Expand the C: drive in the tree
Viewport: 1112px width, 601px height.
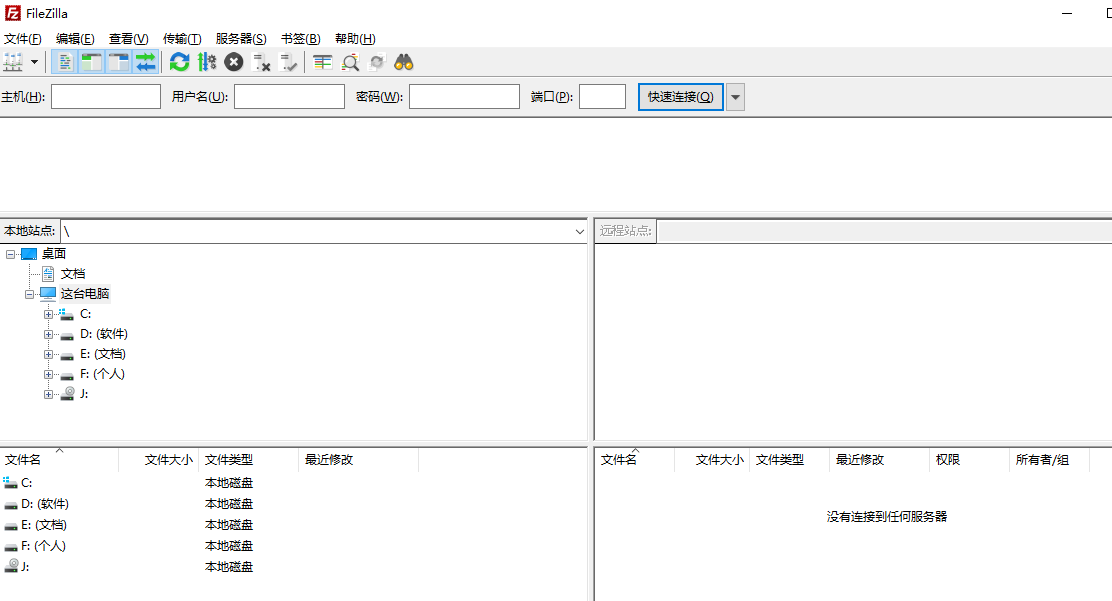tap(49, 313)
